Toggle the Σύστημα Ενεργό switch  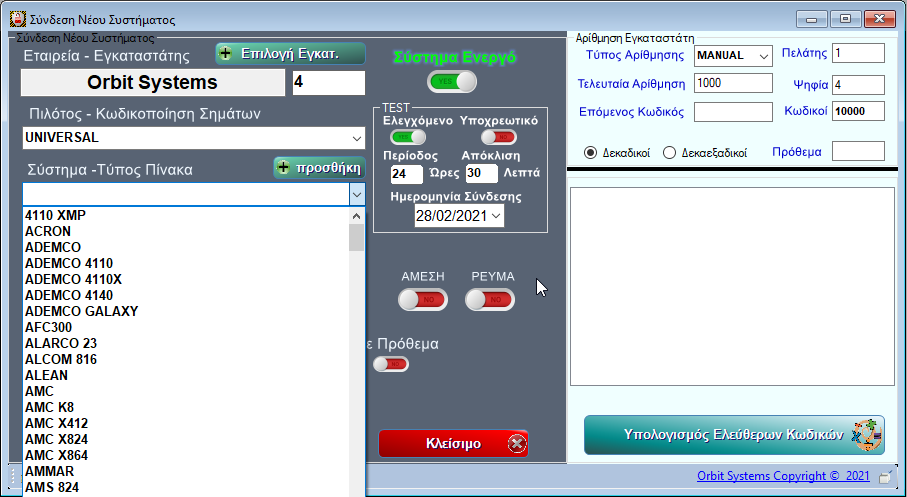coord(445,81)
